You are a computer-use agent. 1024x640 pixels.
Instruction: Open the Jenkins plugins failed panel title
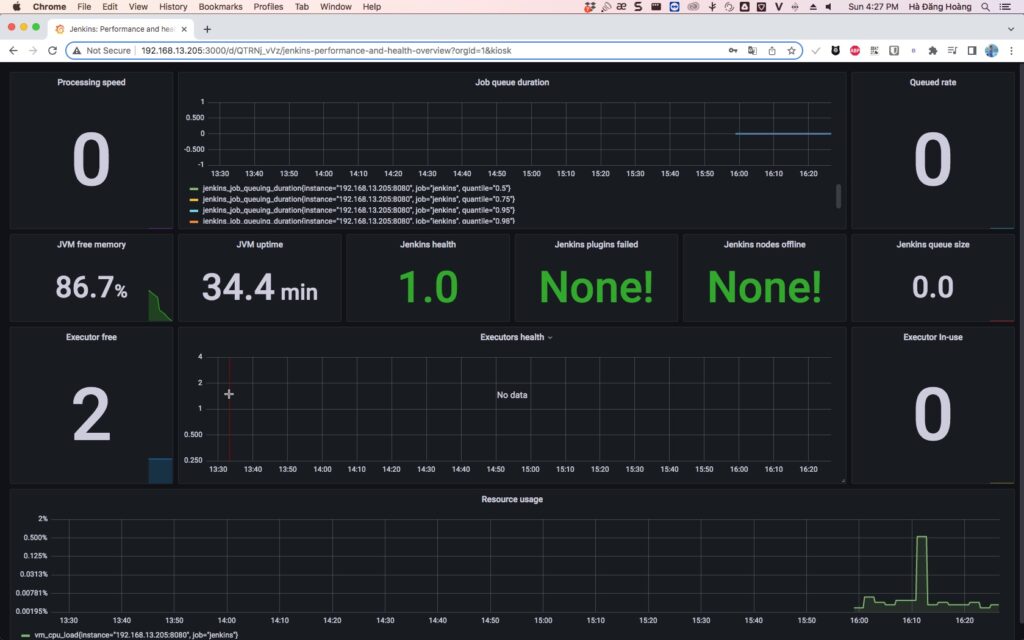596,244
